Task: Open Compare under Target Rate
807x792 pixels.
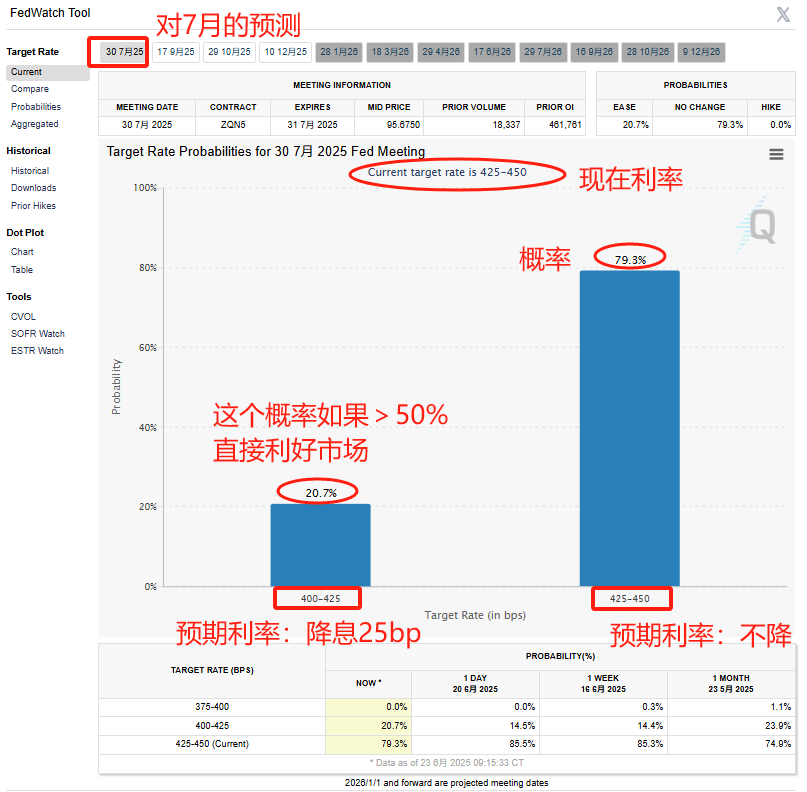Action: tap(30, 89)
